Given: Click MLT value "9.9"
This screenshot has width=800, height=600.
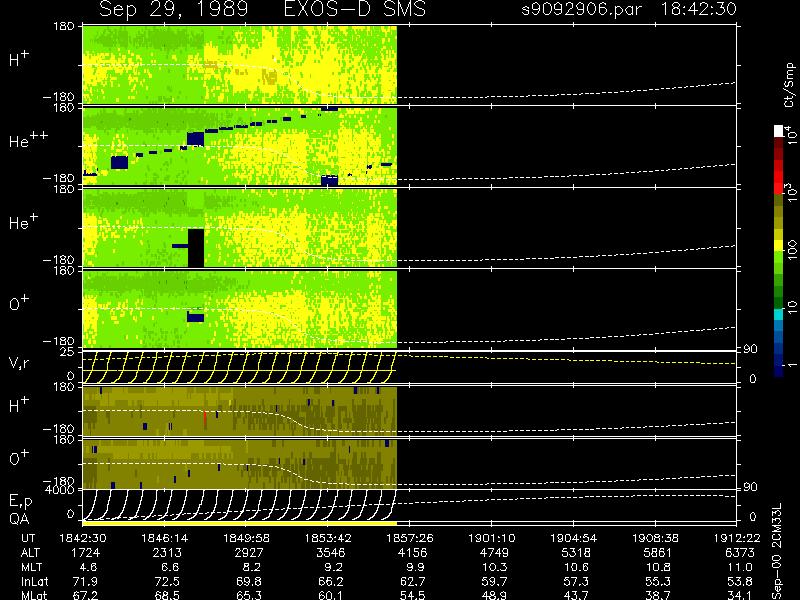Looking at the screenshot, I should [x=416, y=567].
